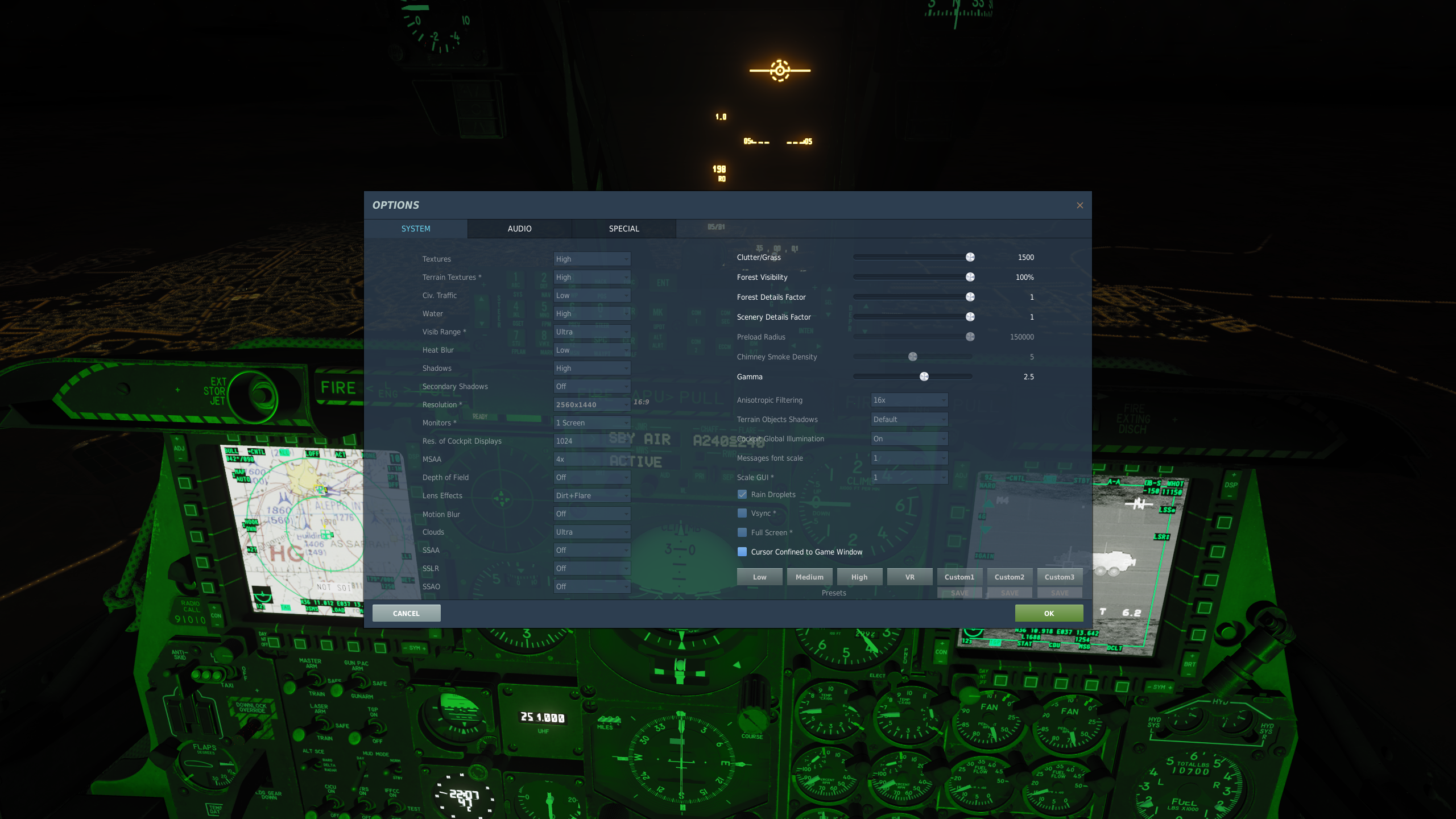Click the Chimney Smoke Density slider handle
Viewport: 1456px width, 819px height.
tap(913, 357)
